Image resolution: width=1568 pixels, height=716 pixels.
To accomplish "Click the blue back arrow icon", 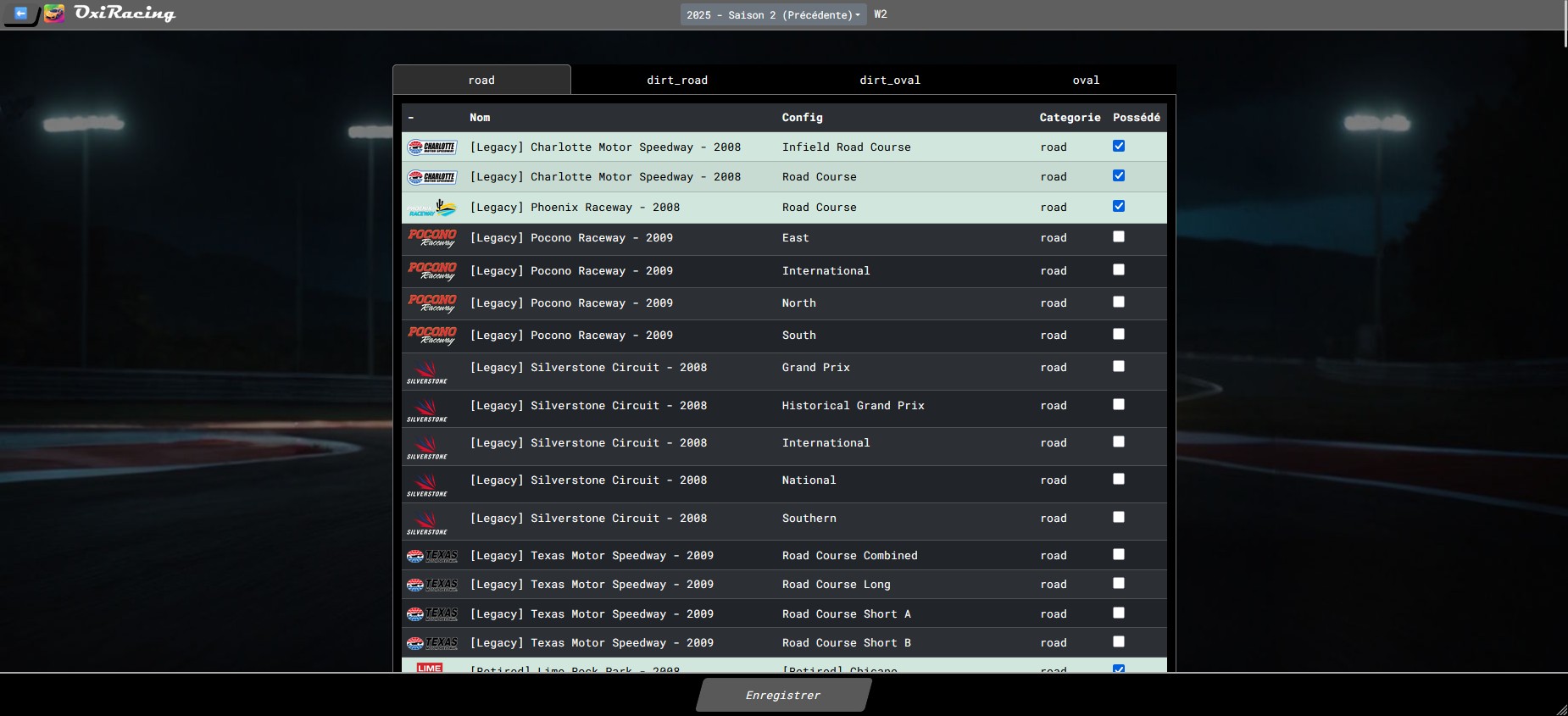I will pos(20,14).
